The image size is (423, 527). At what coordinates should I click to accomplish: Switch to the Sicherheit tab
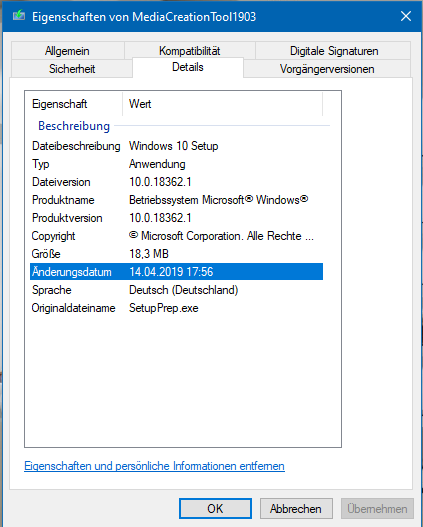[x=72, y=69]
